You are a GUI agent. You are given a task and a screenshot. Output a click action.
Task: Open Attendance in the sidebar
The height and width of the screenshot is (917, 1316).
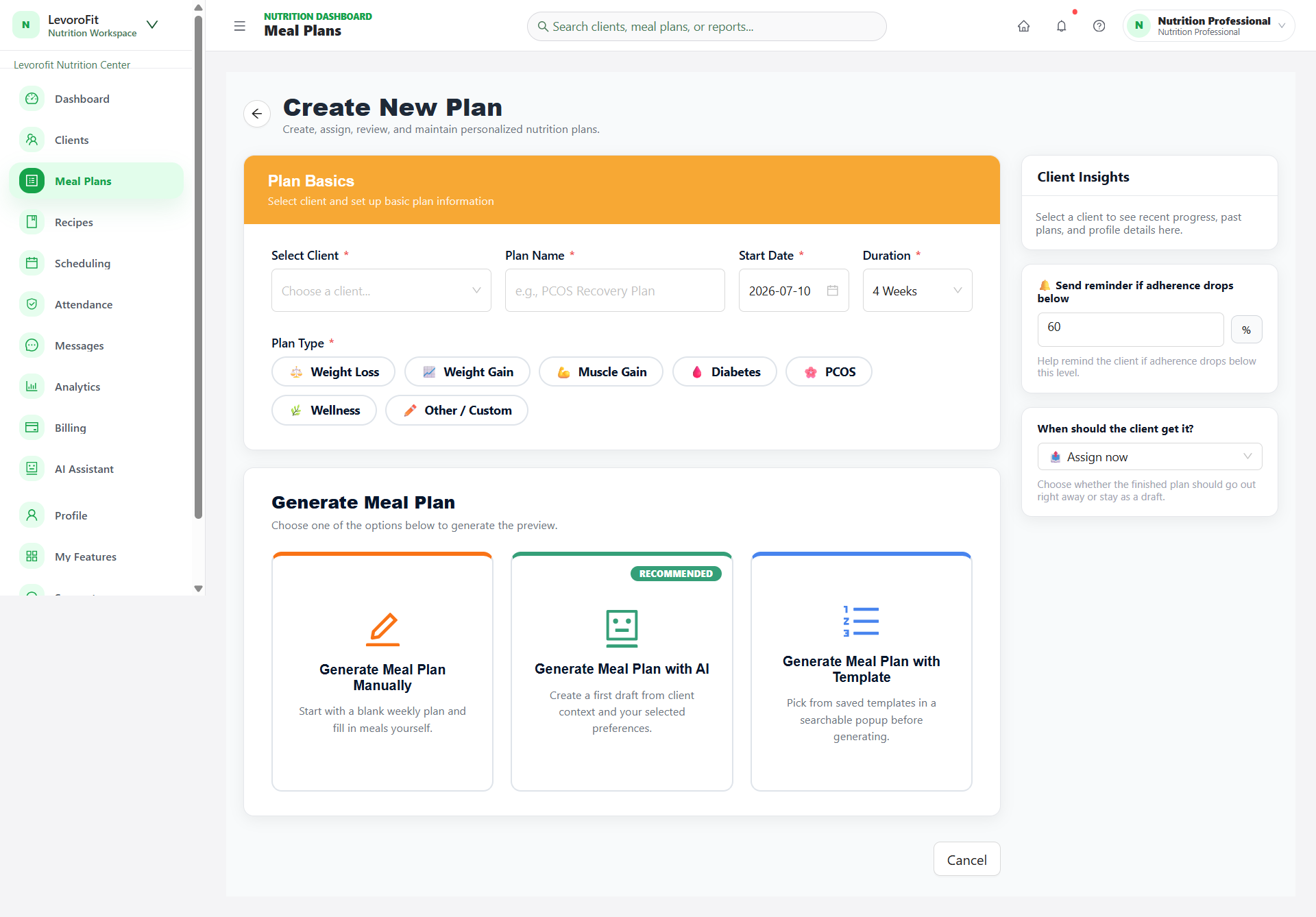96,304
